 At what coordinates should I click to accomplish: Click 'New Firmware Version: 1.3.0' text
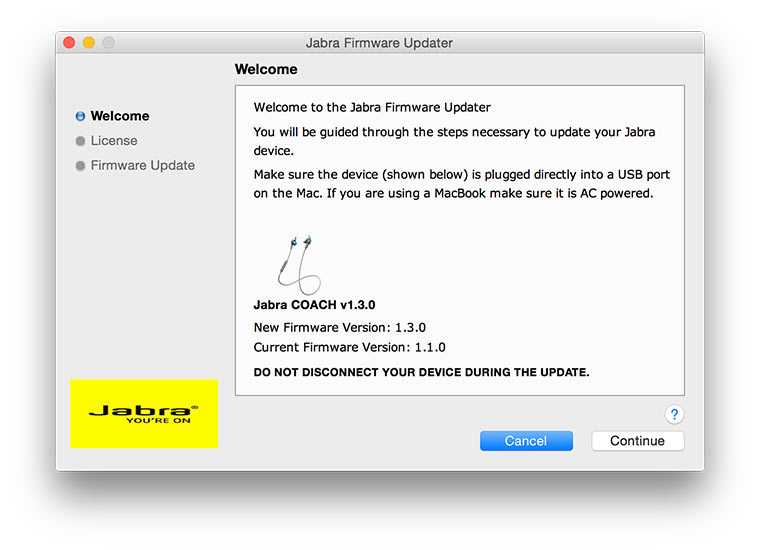(340, 328)
